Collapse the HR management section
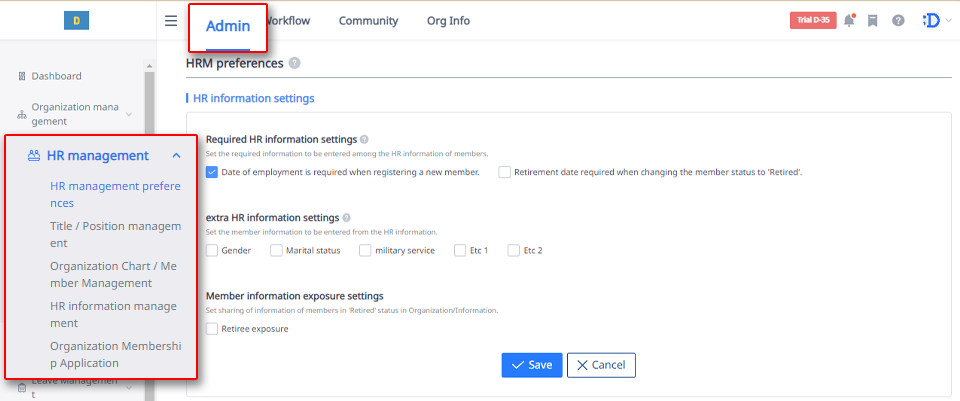 point(176,156)
